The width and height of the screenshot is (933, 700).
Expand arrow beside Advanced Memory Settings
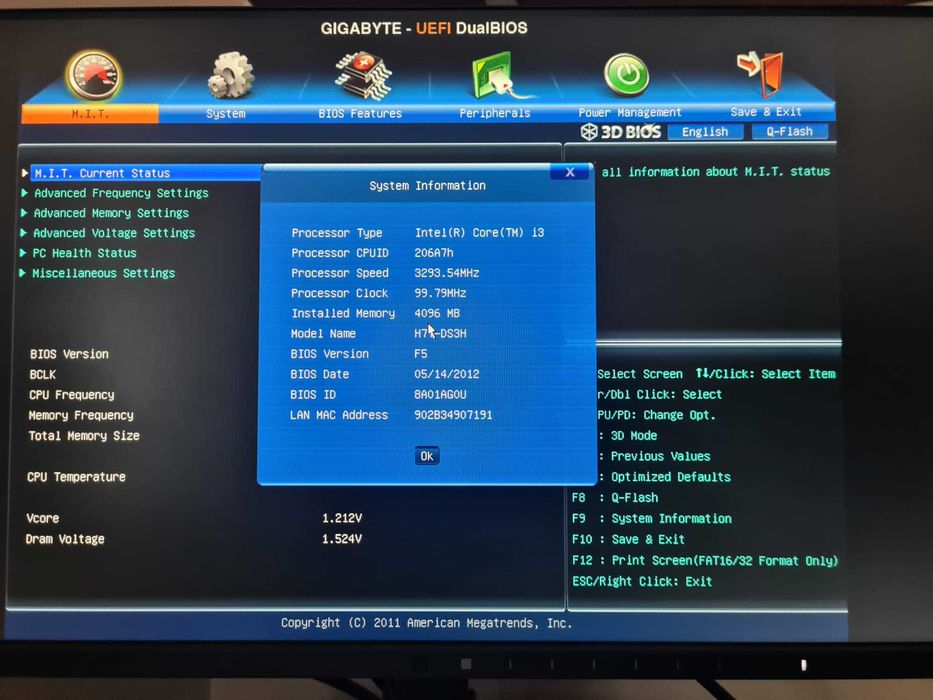pyautogui.click(x=24, y=213)
